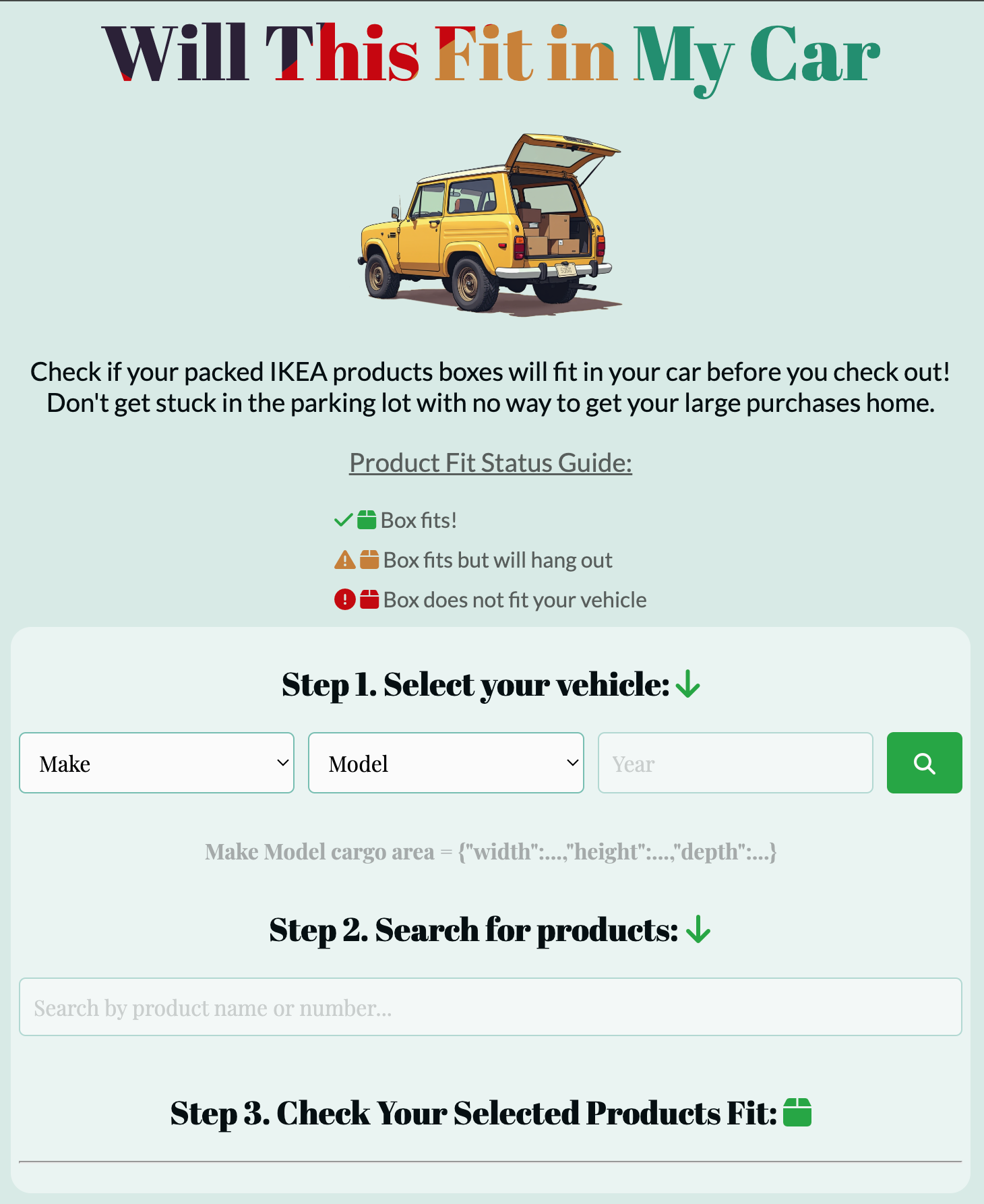The height and width of the screenshot is (1204, 984).
Task: Click the green box icon after Step 3 heading
Action: [797, 1113]
